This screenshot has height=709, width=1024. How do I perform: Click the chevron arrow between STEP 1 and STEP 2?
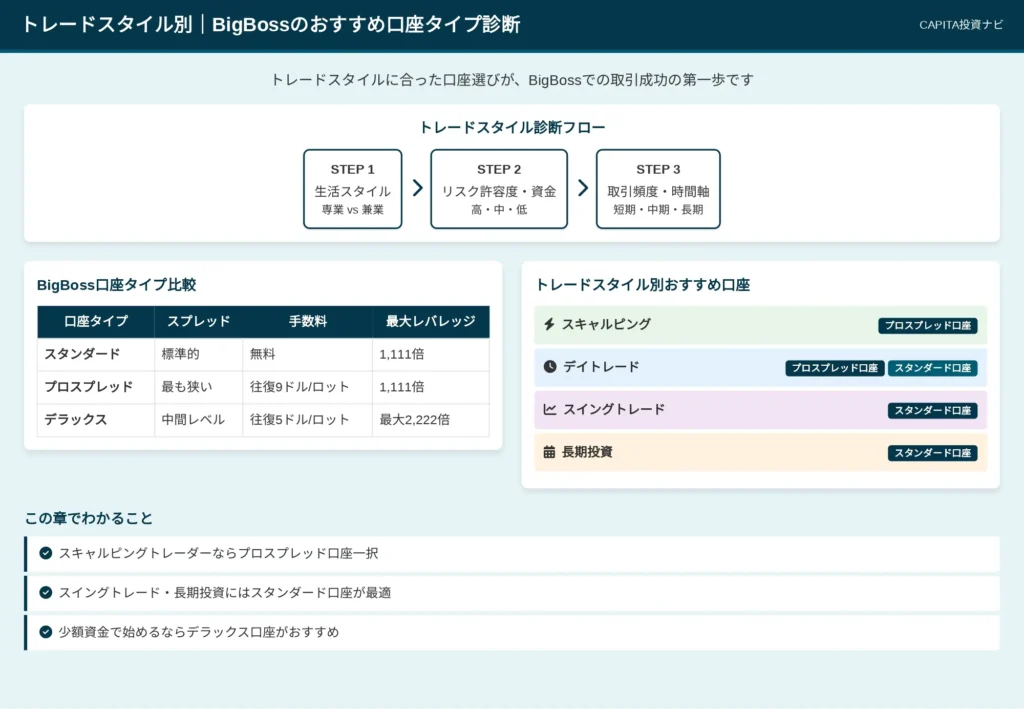tap(417, 188)
